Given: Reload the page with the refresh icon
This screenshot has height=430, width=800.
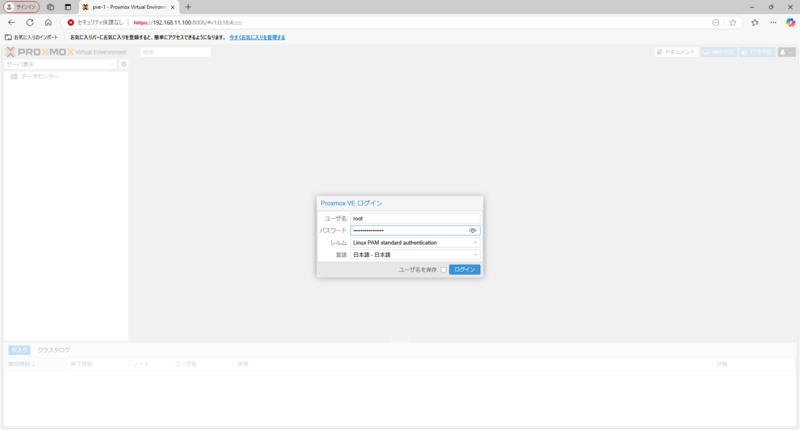Looking at the screenshot, I should (x=30, y=22).
